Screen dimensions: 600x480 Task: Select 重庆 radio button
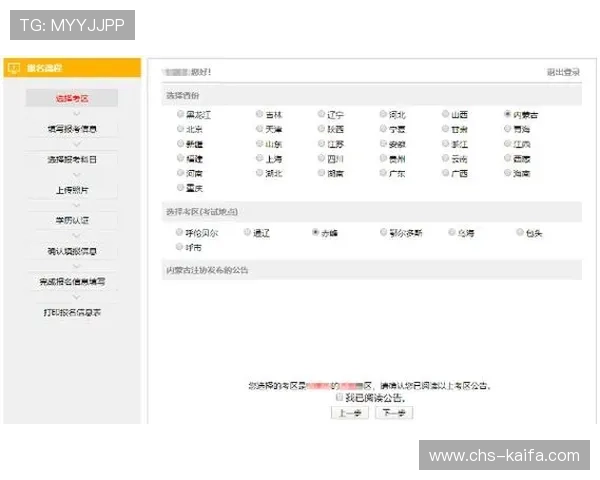point(180,188)
